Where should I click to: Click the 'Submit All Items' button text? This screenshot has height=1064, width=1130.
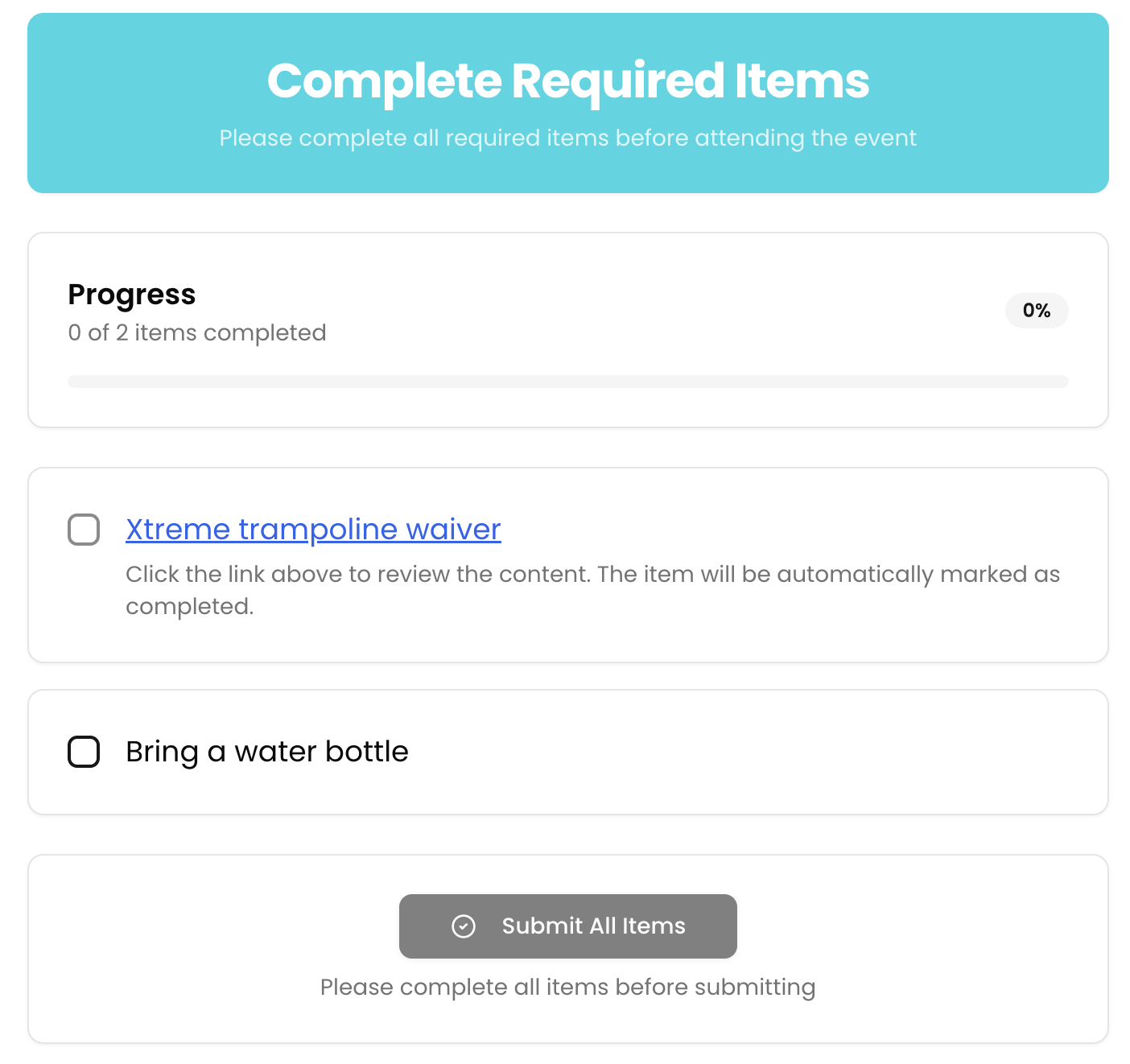pyautogui.click(x=593, y=926)
